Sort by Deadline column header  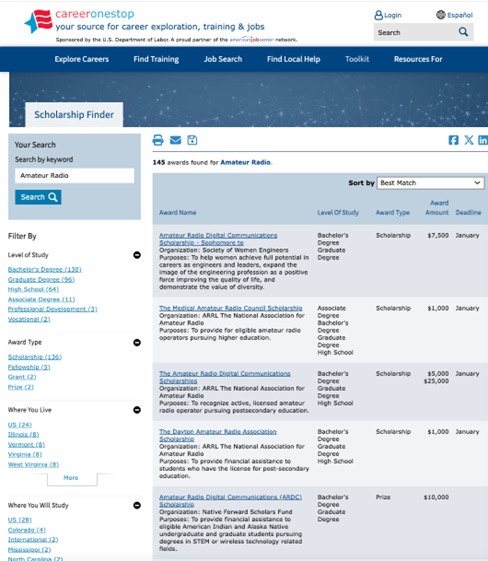(x=468, y=213)
